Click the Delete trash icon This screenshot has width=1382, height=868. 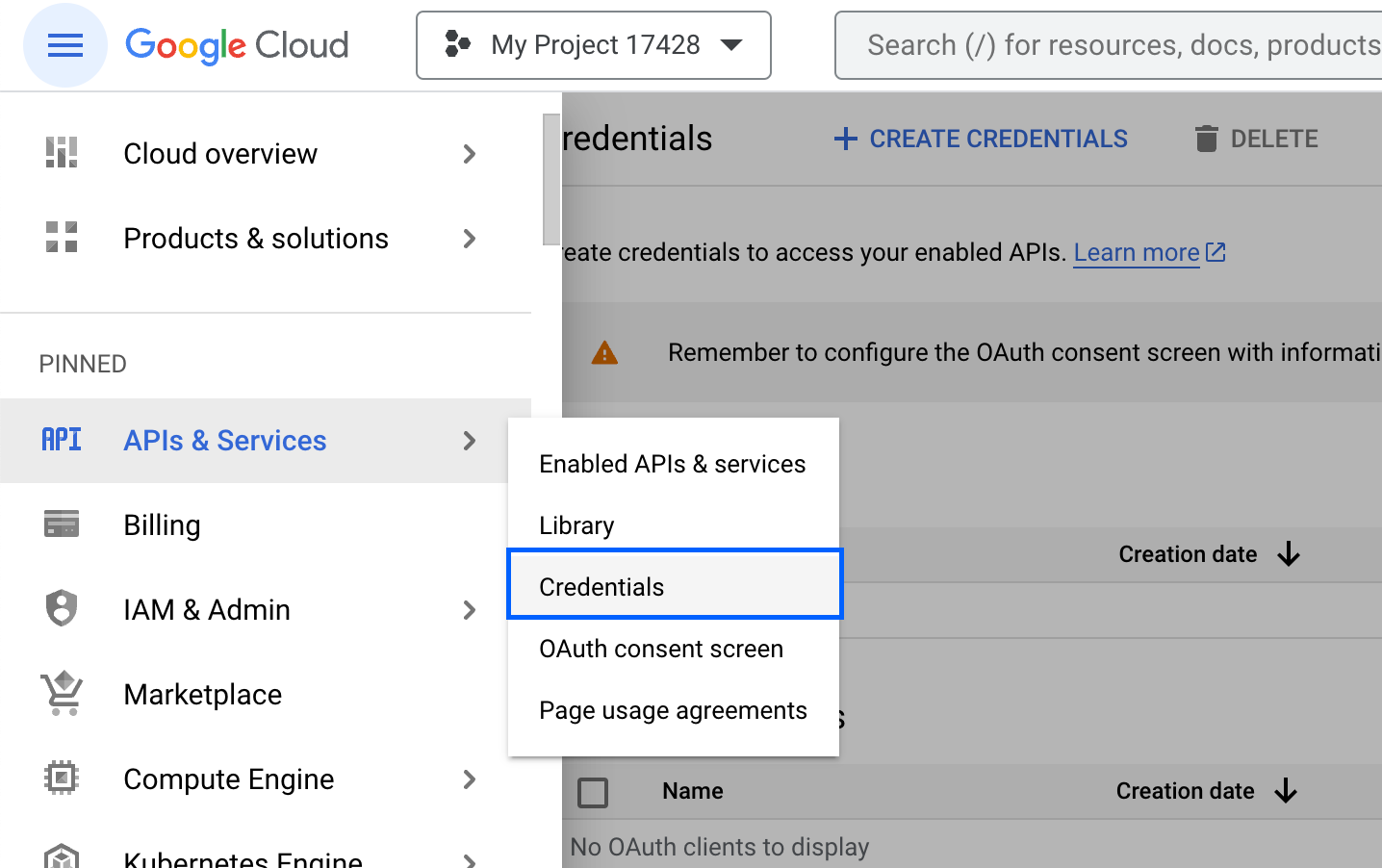coord(1206,138)
